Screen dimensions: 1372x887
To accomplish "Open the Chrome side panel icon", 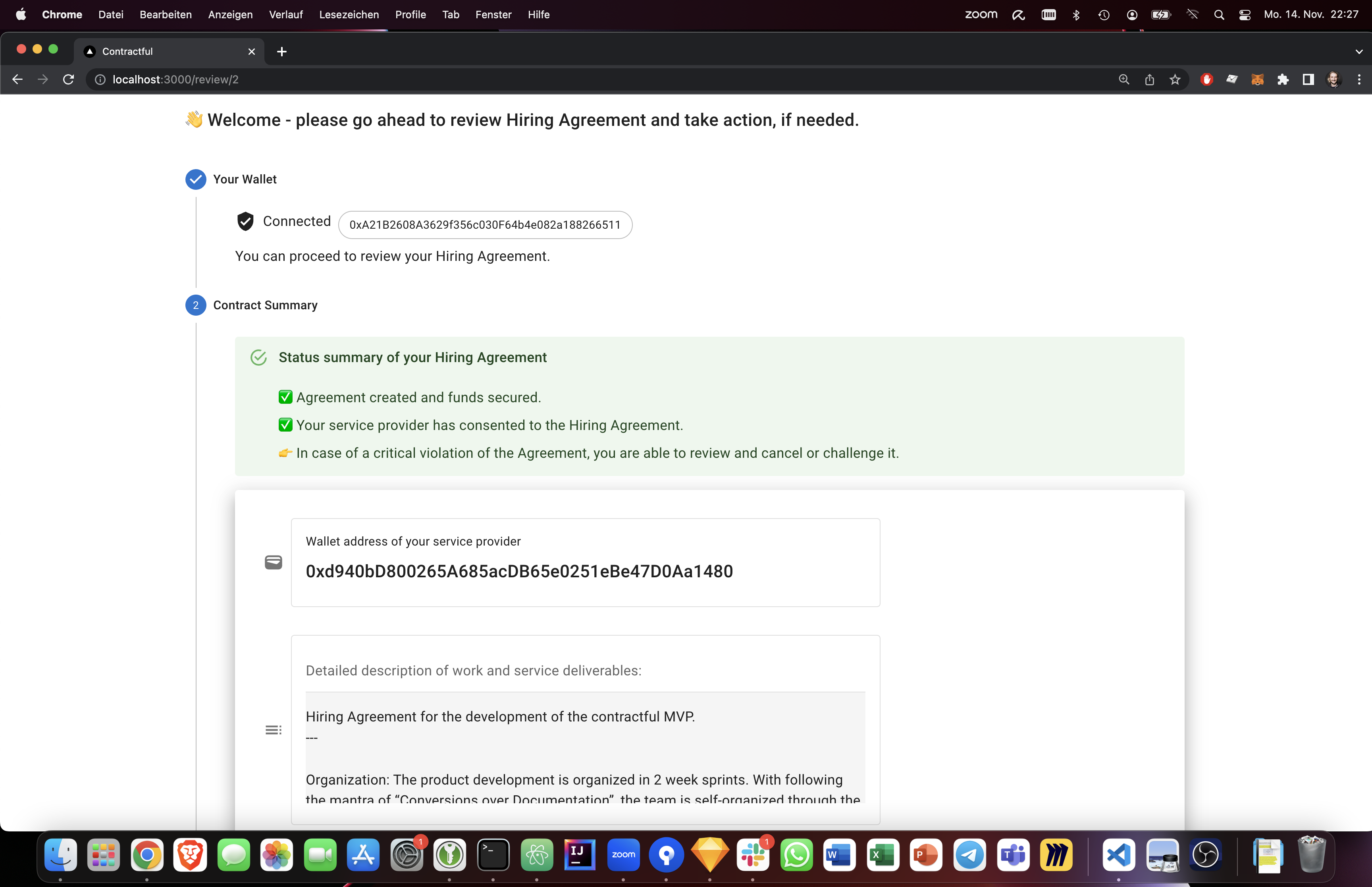I will (1308, 79).
